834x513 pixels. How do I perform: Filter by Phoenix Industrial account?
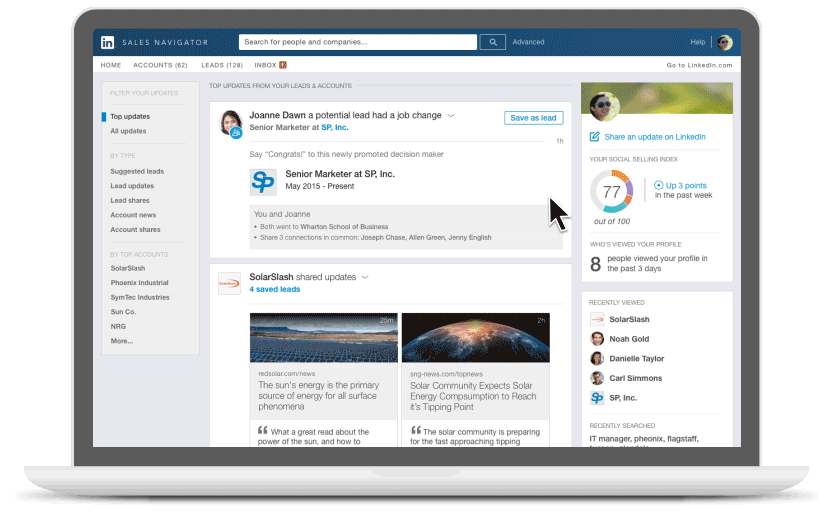click(x=139, y=283)
